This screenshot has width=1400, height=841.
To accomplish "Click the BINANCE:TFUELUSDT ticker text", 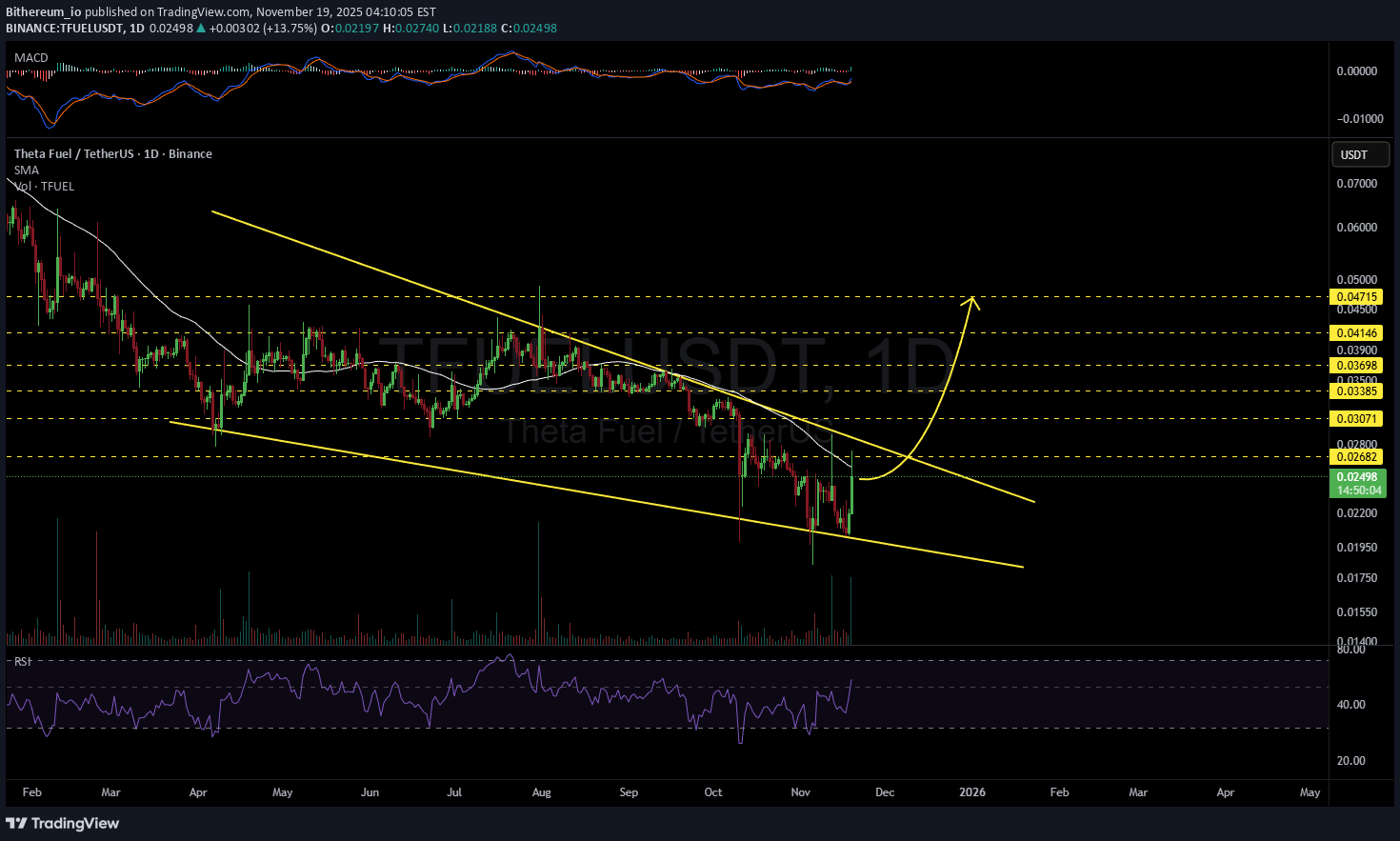I will point(65,29).
